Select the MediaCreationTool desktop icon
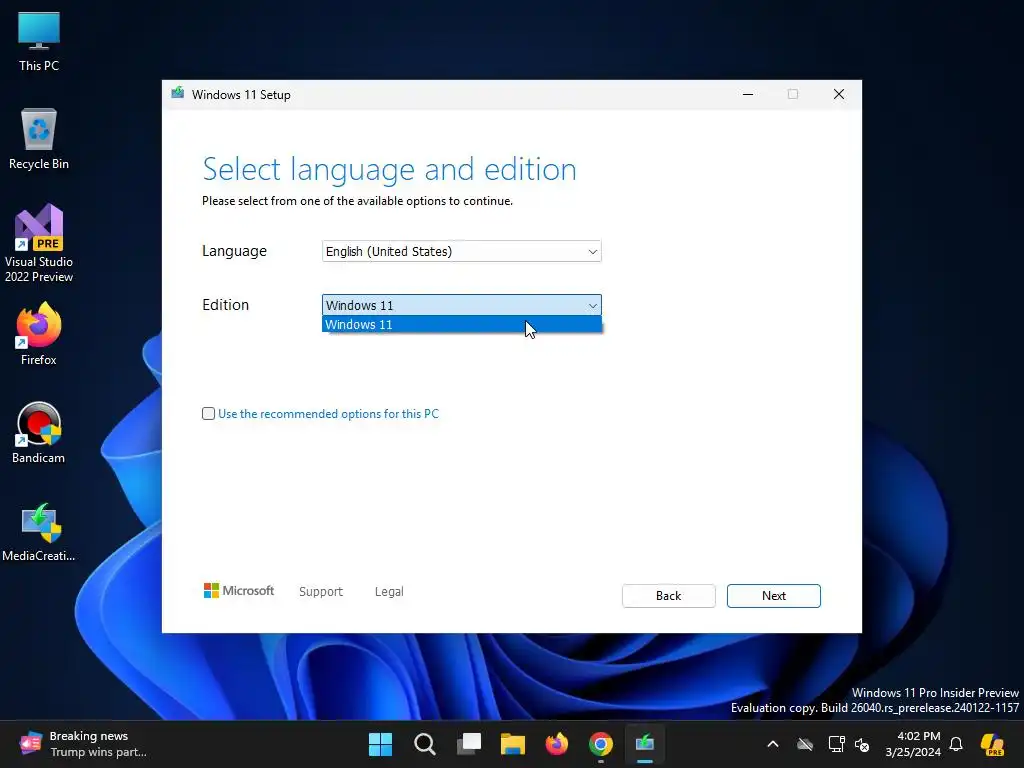1024x768 pixels. click(39, 532)
